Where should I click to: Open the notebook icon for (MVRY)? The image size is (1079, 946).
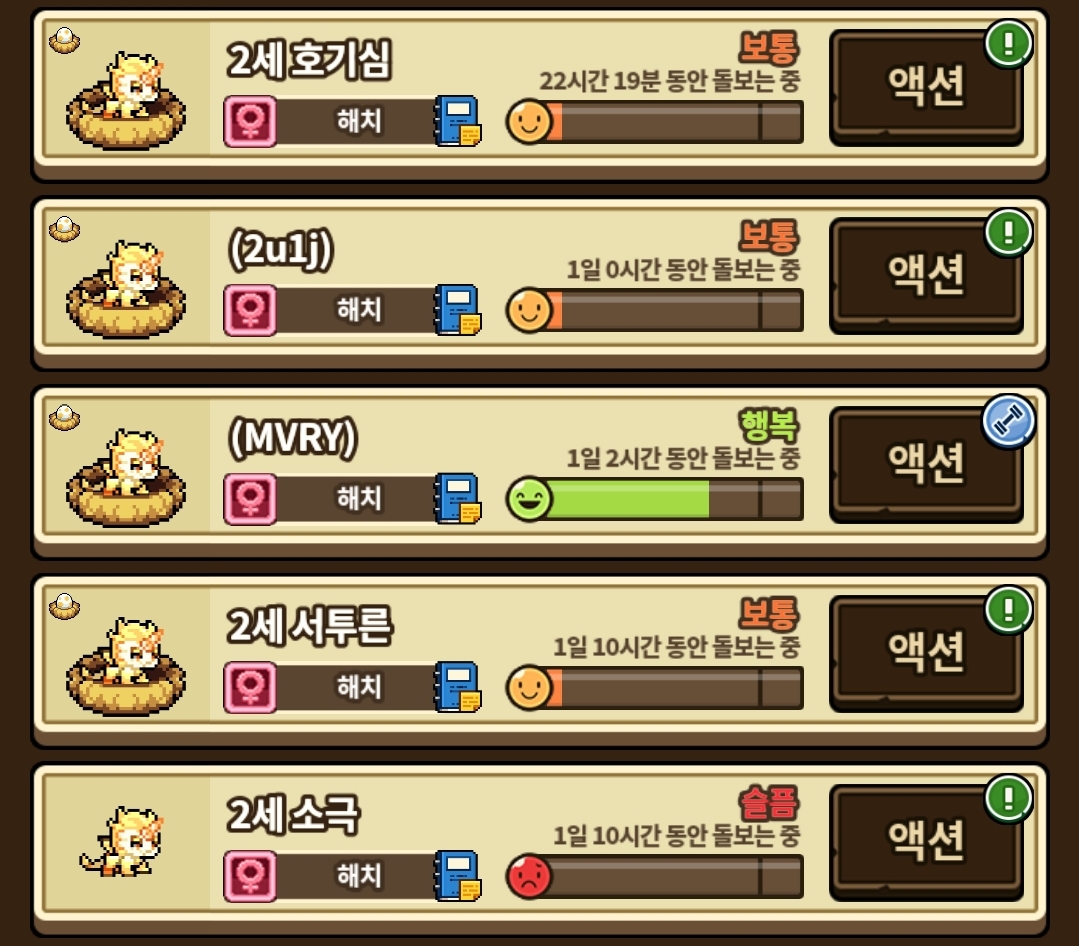458,498
